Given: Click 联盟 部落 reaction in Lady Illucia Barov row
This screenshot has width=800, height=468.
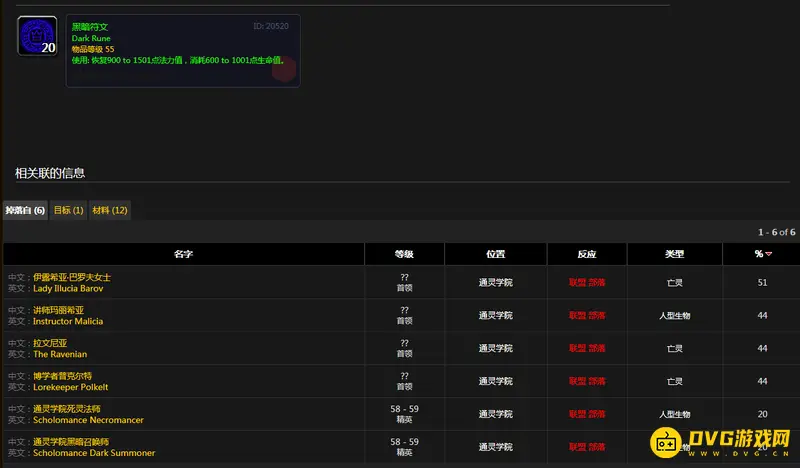Looking at the screenshot, I should pyautogui.click(x=587, y=283).
